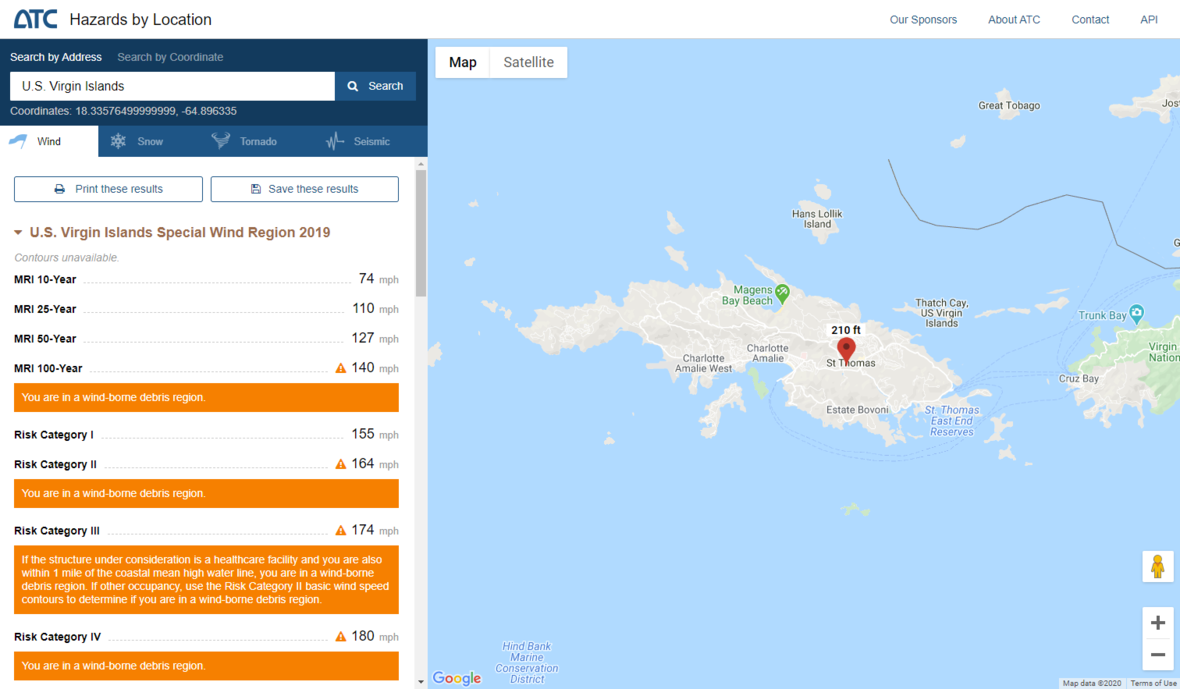
Task: Click the Trunk Bay map marker
Action: coord(1135,311)
